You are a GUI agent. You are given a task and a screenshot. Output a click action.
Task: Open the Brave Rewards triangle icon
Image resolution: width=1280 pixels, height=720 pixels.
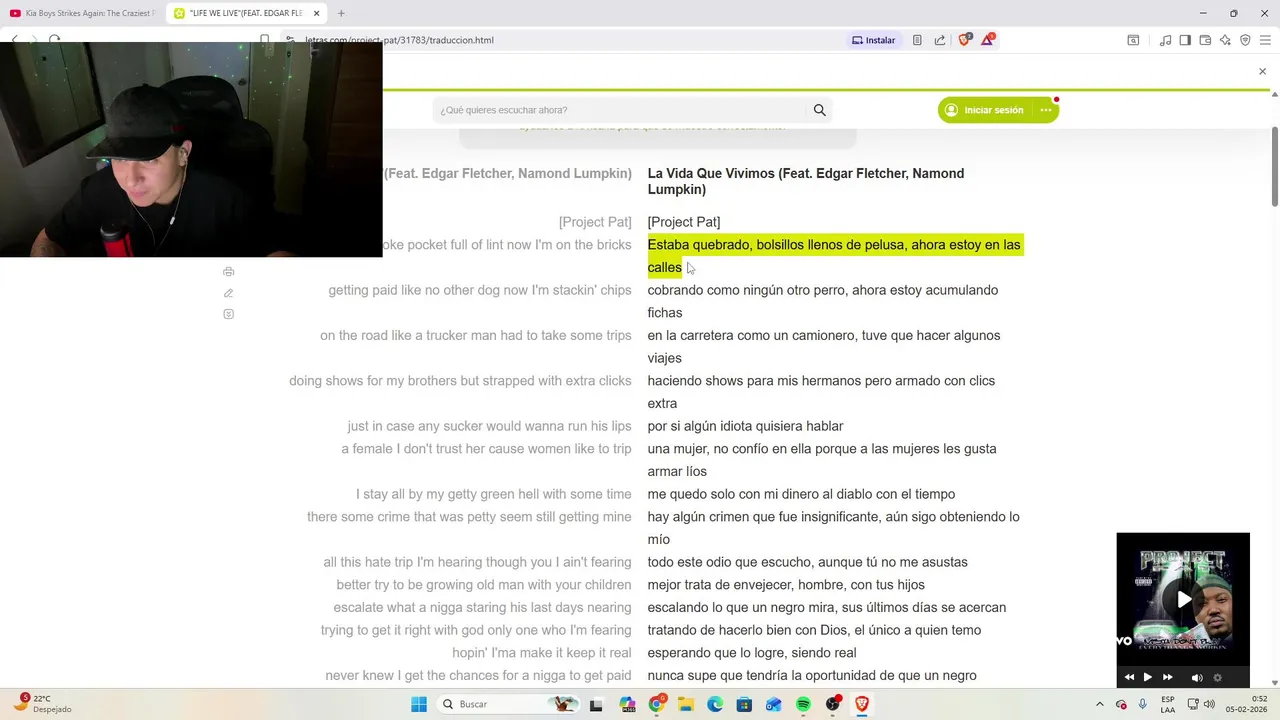coord(988,40)
